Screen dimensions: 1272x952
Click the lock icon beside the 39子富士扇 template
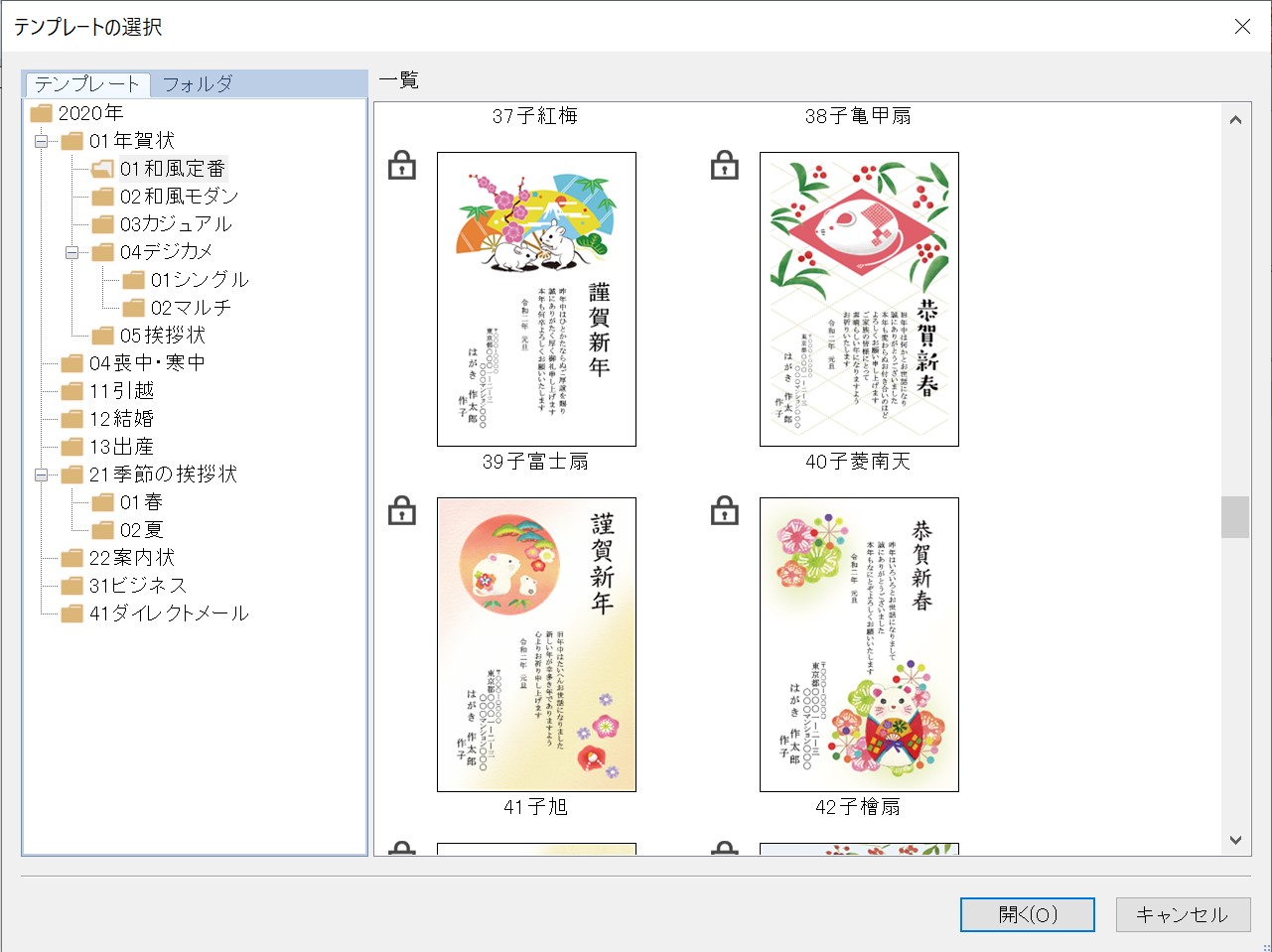[x=401, y=165]
